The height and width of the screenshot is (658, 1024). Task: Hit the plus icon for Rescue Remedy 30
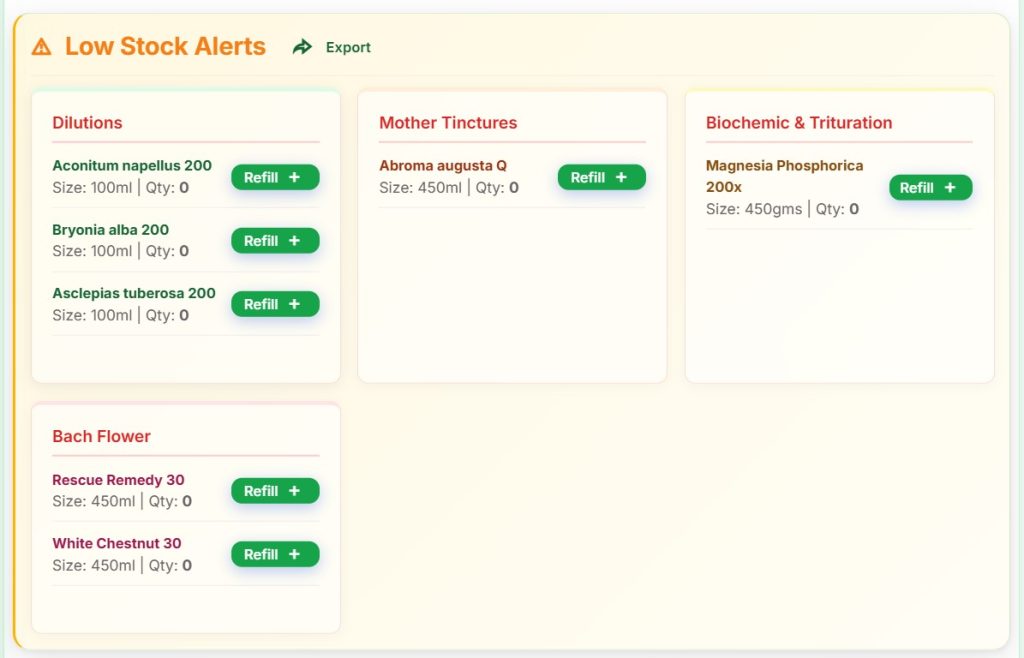(294, 491)
